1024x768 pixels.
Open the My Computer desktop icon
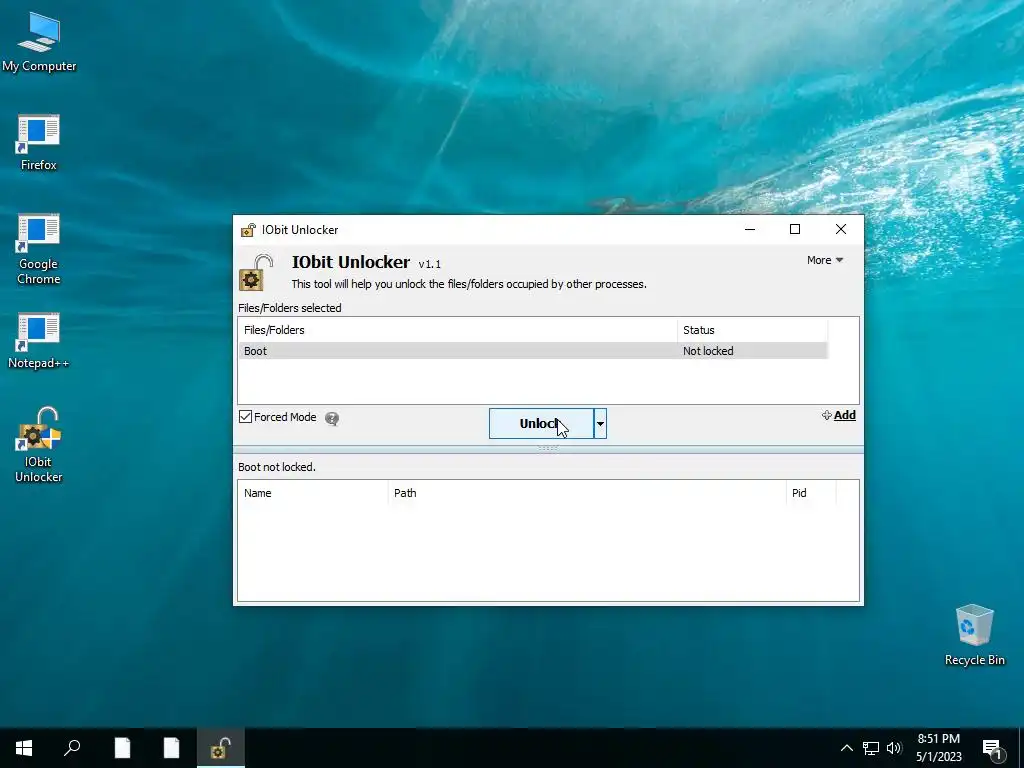point(39,42)
